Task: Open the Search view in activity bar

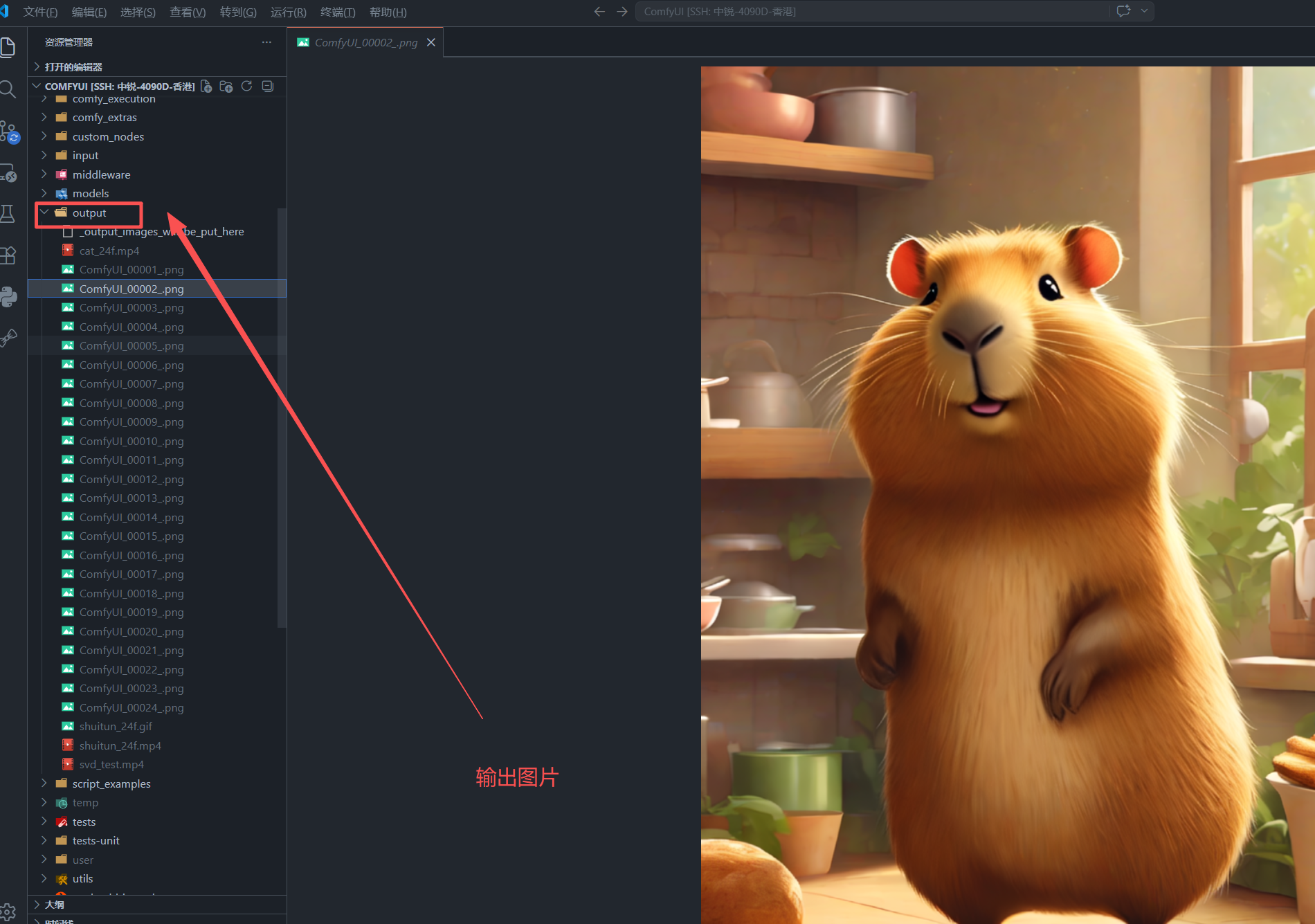Action: (x=8, y=89)
